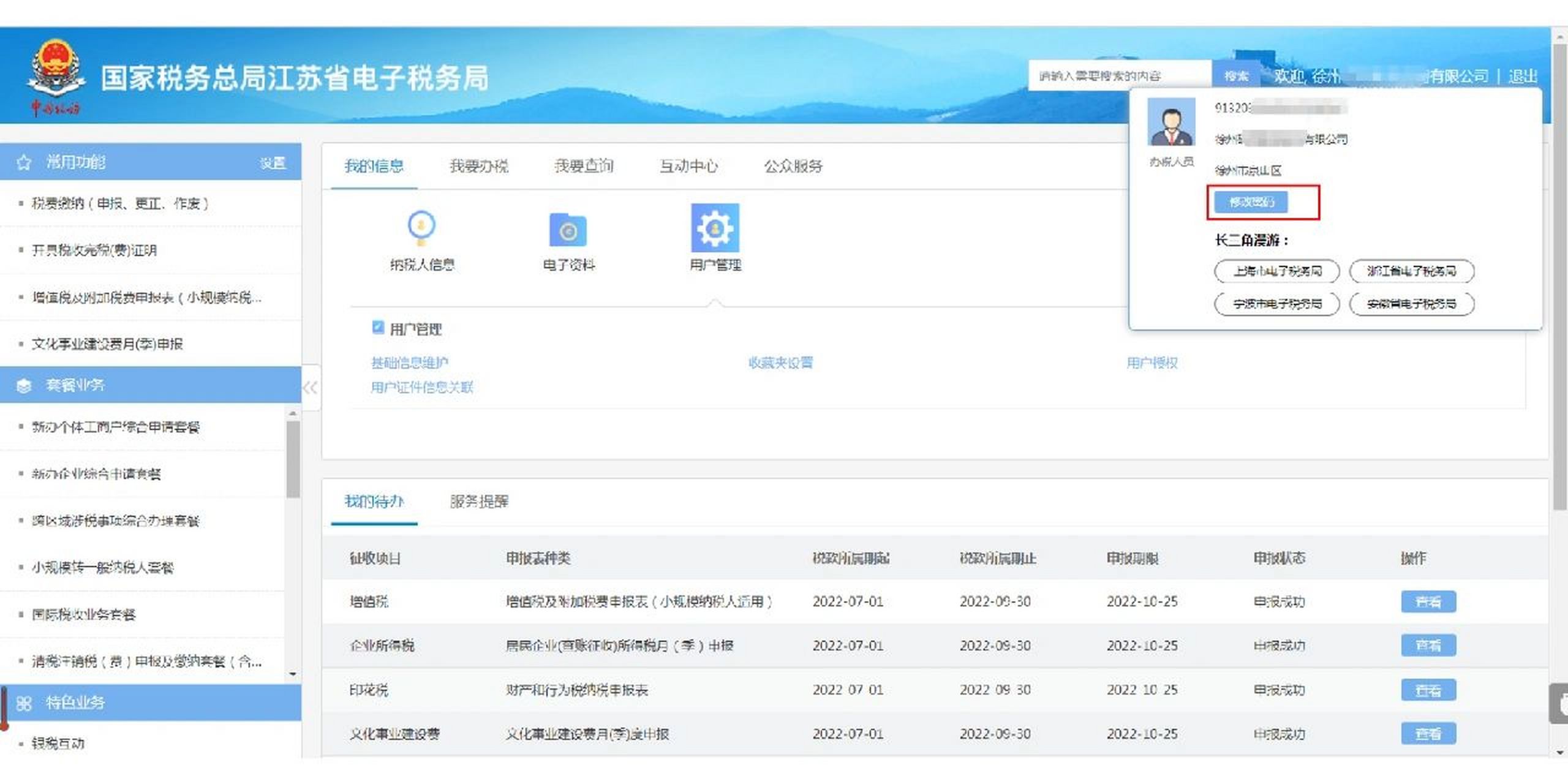This screenshot has width=1568, height=784.
Task: Click the page vertical scrollbar thumb
Action: 1561,276
